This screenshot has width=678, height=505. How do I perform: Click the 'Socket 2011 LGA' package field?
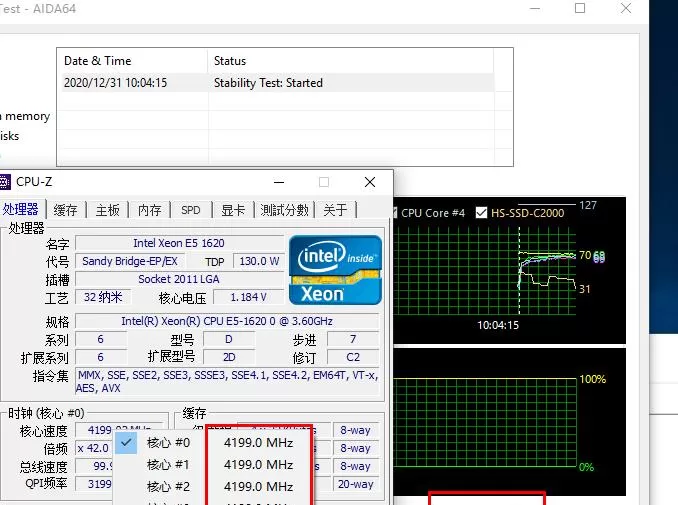[179, 279]
